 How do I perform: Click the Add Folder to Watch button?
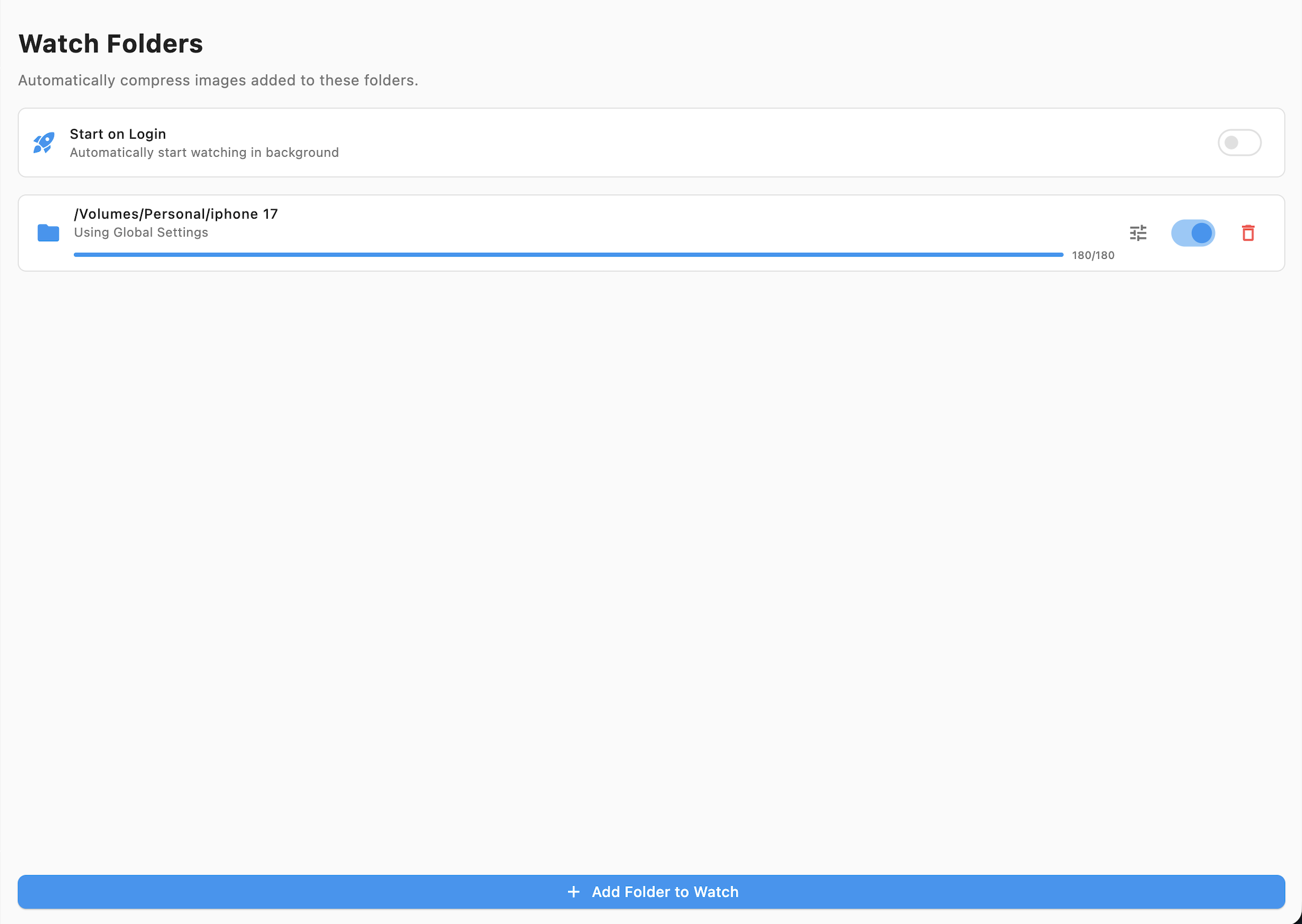pos(652,892)
